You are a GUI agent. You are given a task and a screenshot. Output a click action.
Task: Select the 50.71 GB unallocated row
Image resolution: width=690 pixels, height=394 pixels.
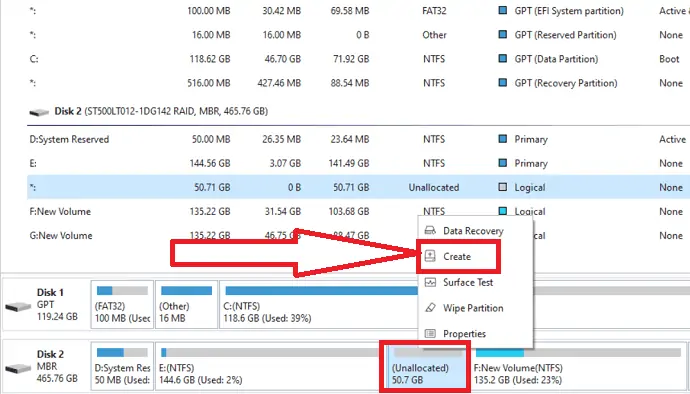coord(358,187)
